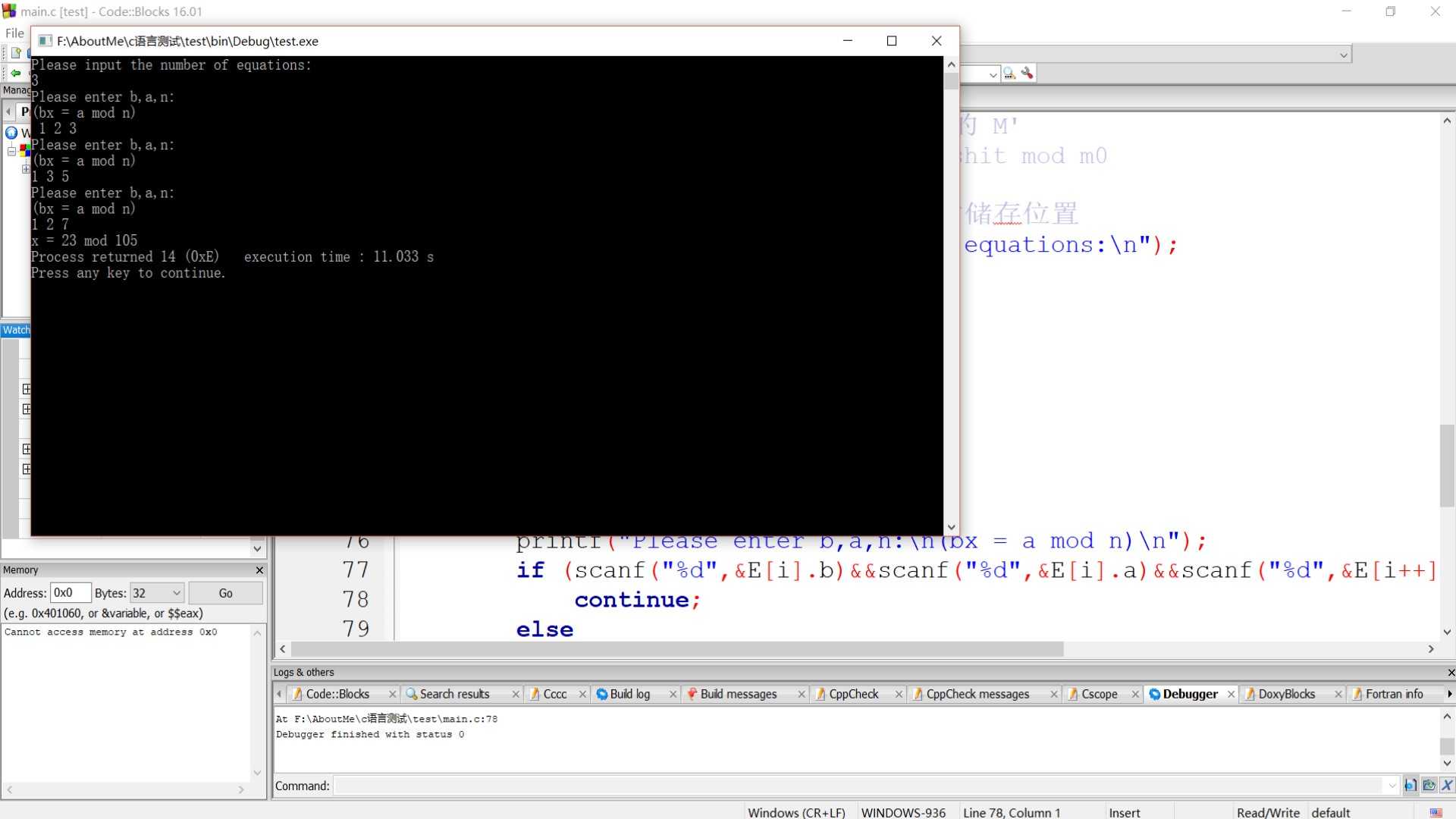Switch to the Search results tab
This screenshot has width=1456, height=819.
coord(455,694)
